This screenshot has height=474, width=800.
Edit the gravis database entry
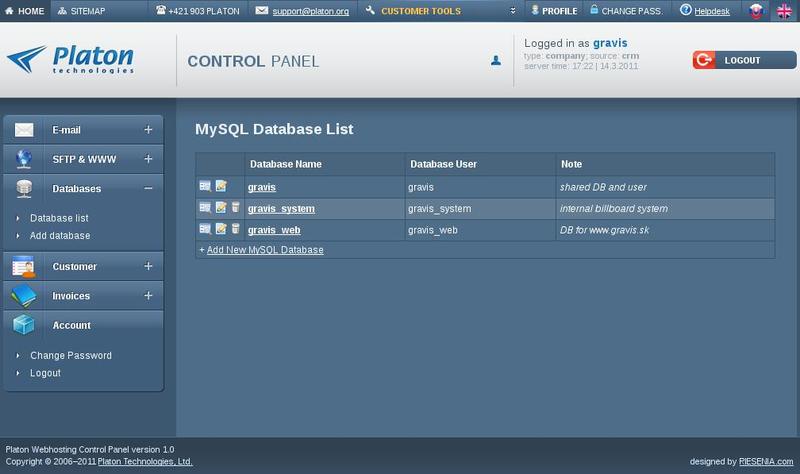click(221, 186)
